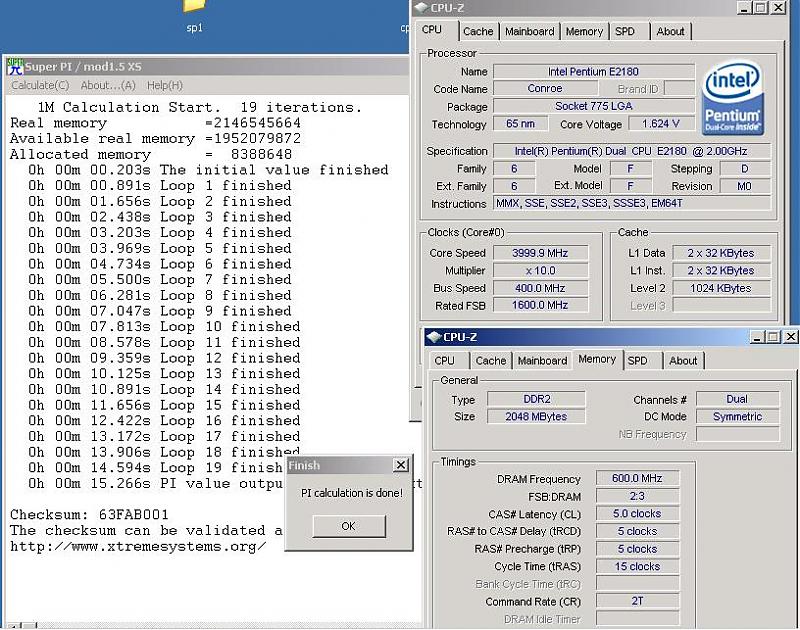Click the CPU-Z logo icon in the upper window title bar
The height and width of the screenshot is (630, 800).
(421, 8)
